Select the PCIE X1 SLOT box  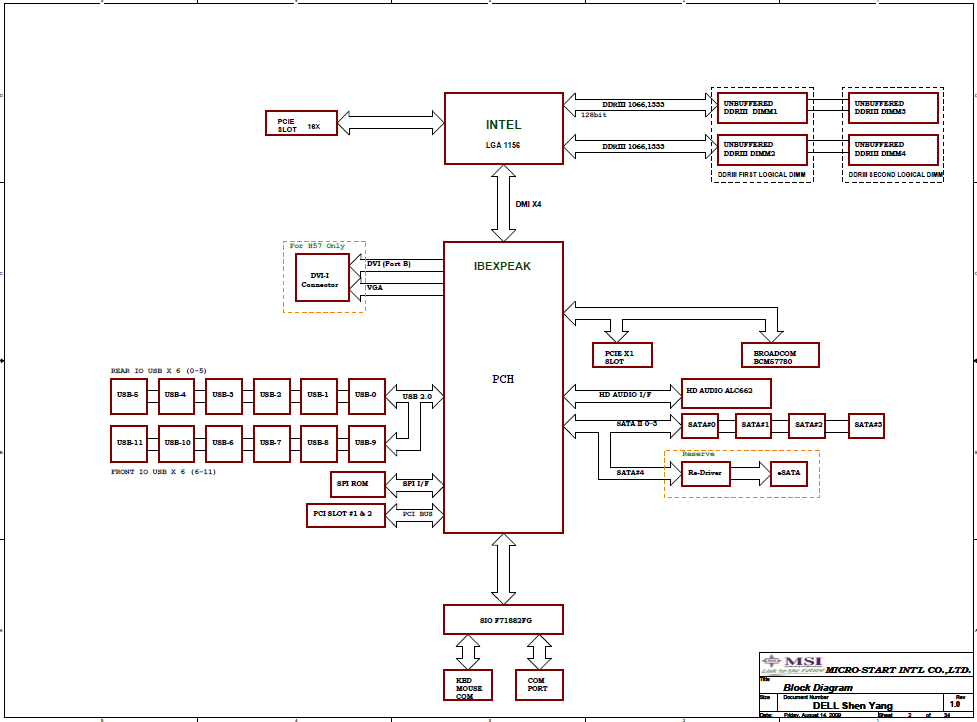coord(620,355)
